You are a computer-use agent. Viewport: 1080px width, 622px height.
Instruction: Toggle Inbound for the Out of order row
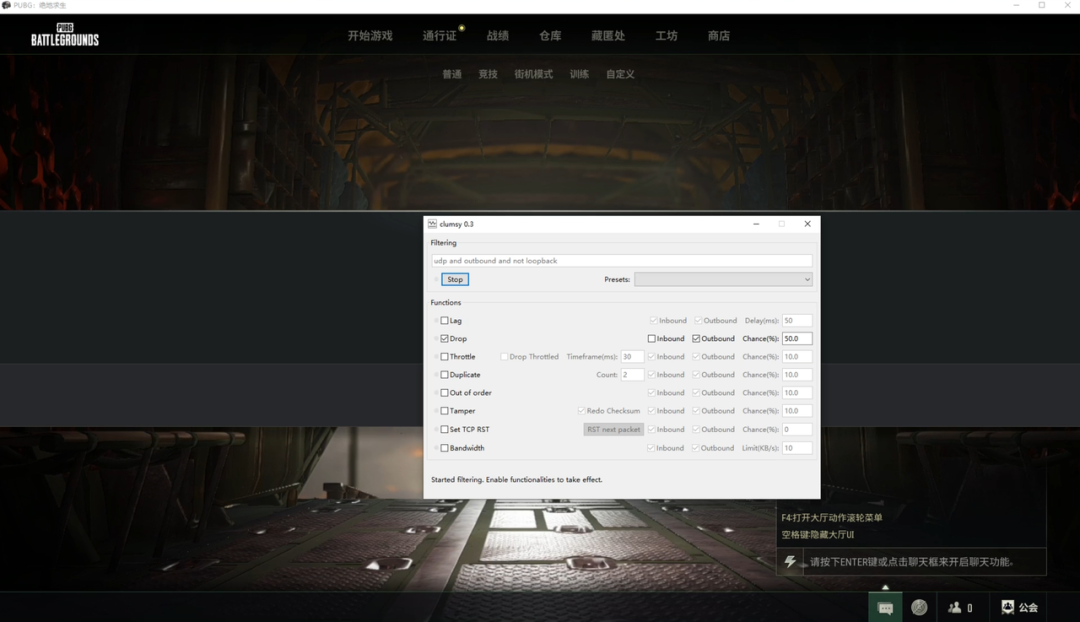[651, 393]
